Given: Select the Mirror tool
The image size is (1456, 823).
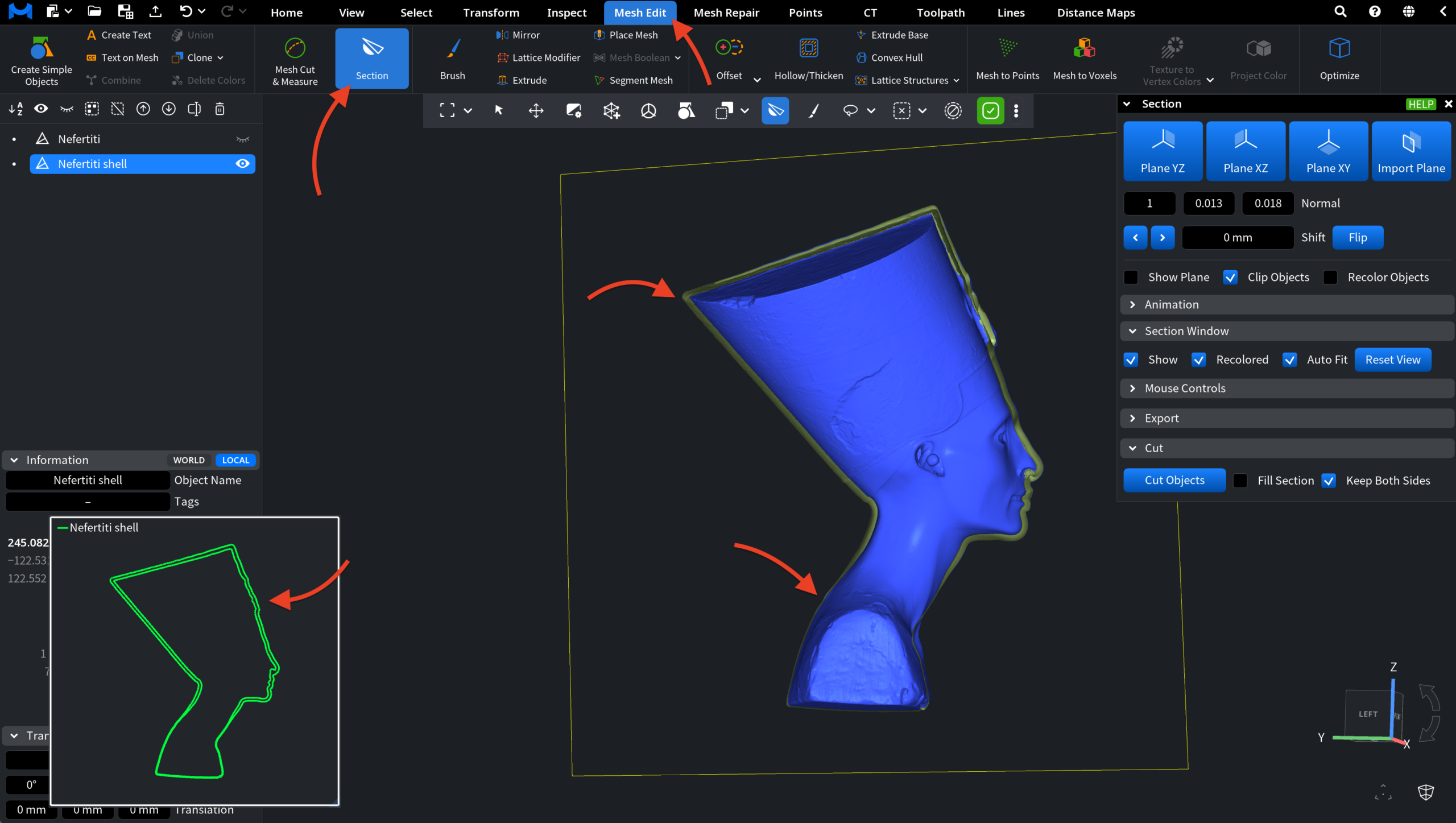Looking at the screenshot, I should point(518,35).
